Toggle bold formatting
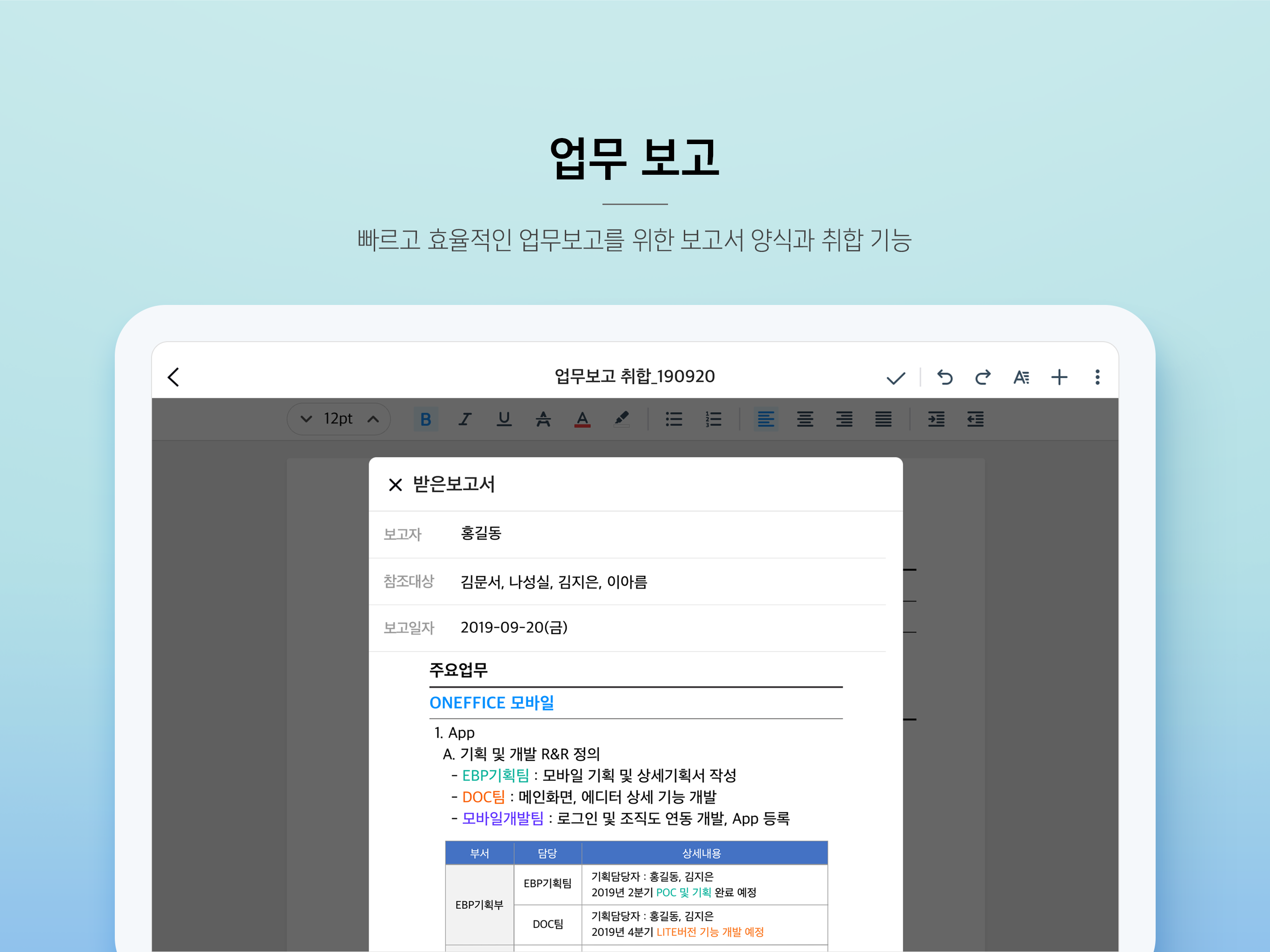The height and width of the screenshot is (952, 1270). click(x=425, y=419)
